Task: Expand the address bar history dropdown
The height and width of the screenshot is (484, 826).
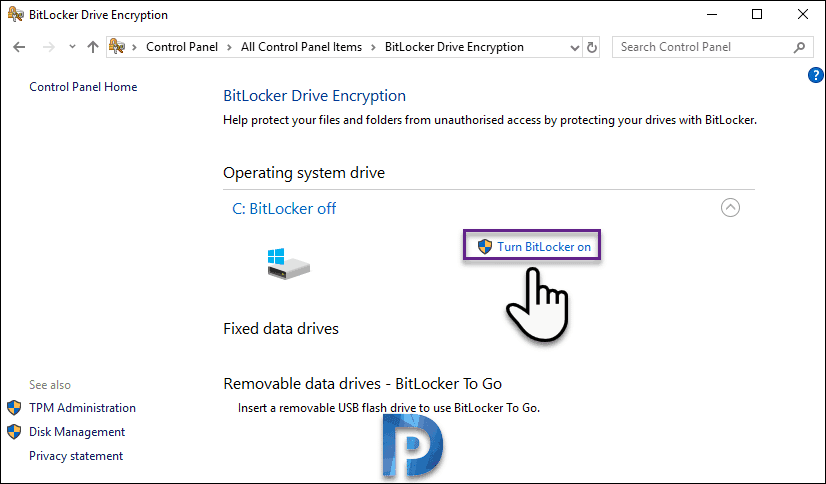Action: (575, 48)
